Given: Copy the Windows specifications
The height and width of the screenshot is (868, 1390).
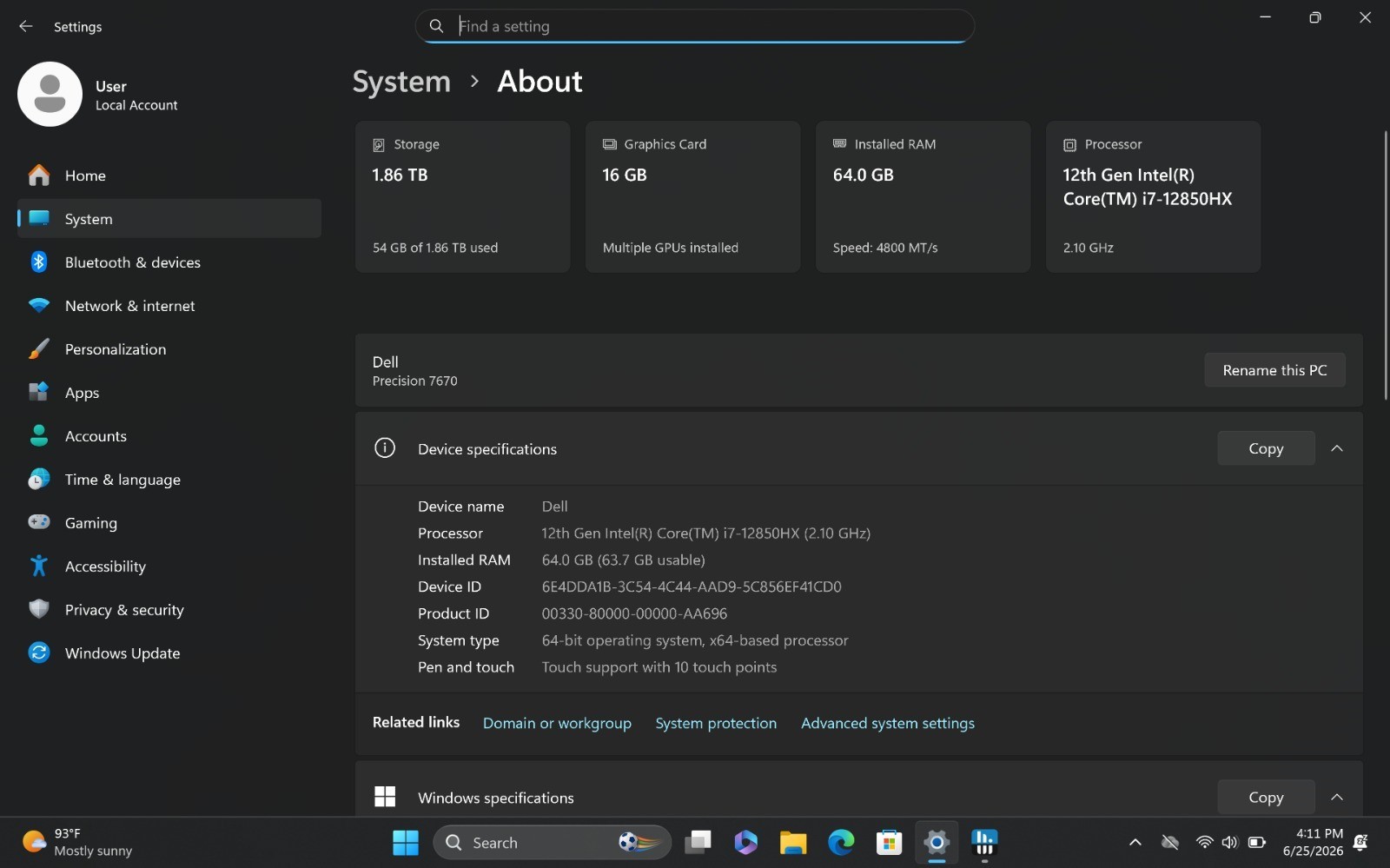Looking at the screenshot, I should point(1266,797).
